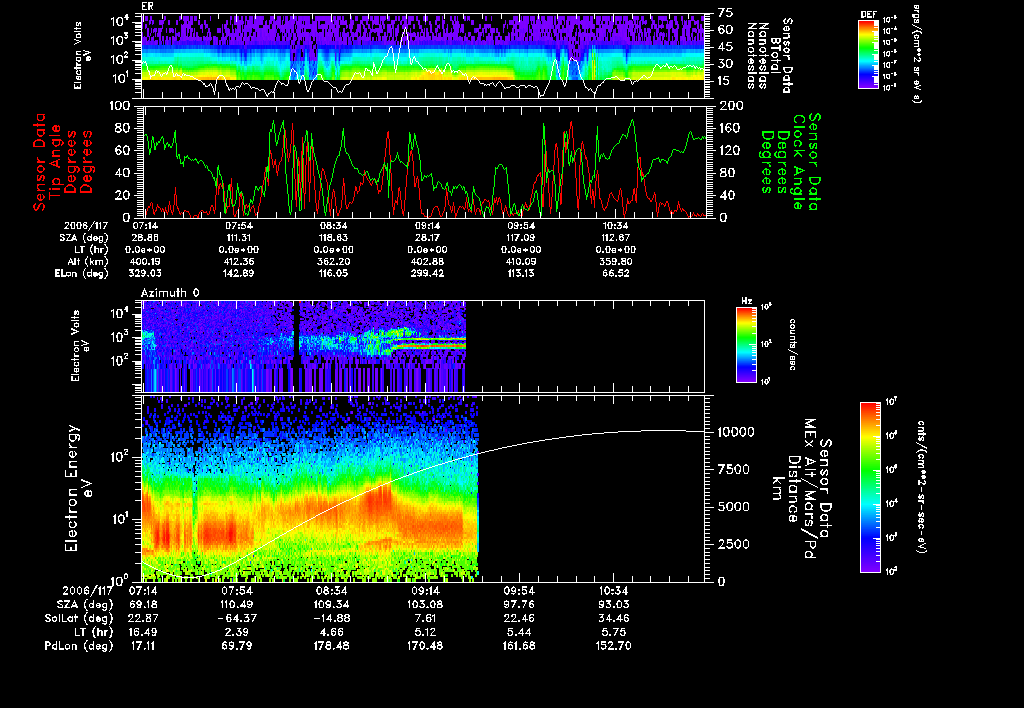Click the 'PdLon (deg)' row label
The width and height of the screenshot is (1024, 708).
[79, 645]
